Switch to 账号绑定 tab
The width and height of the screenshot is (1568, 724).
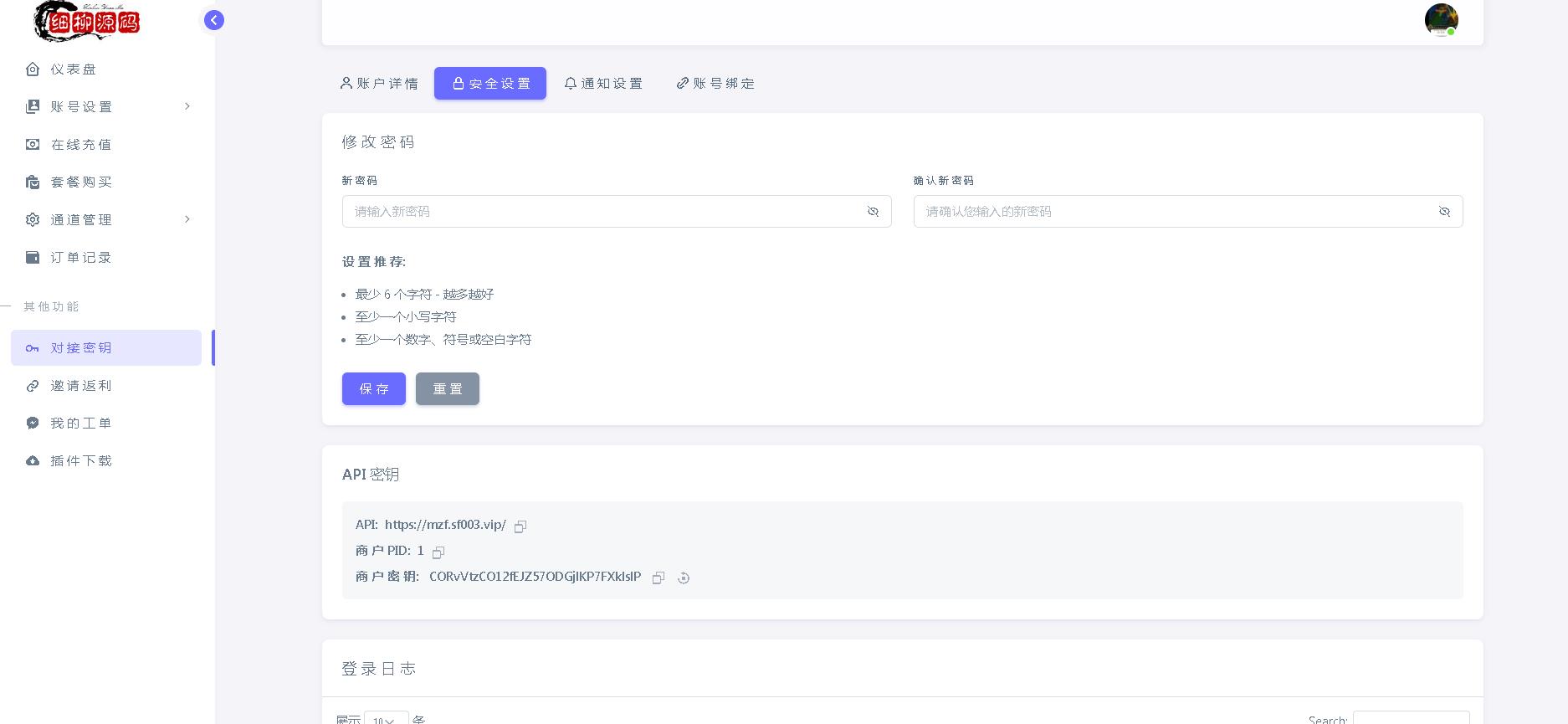715,84
